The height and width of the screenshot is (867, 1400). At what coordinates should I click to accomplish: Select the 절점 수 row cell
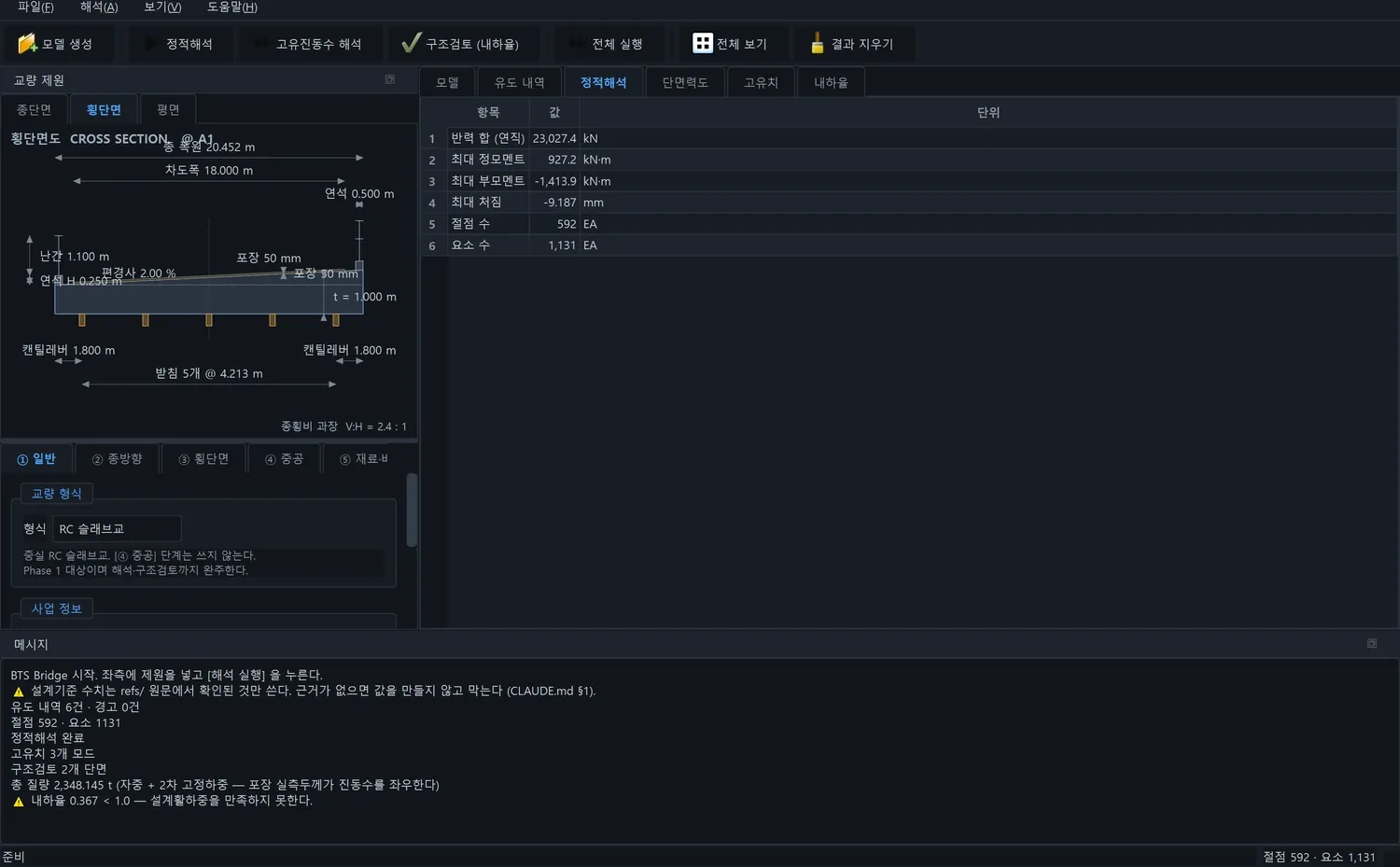click(x=488, y=224)
